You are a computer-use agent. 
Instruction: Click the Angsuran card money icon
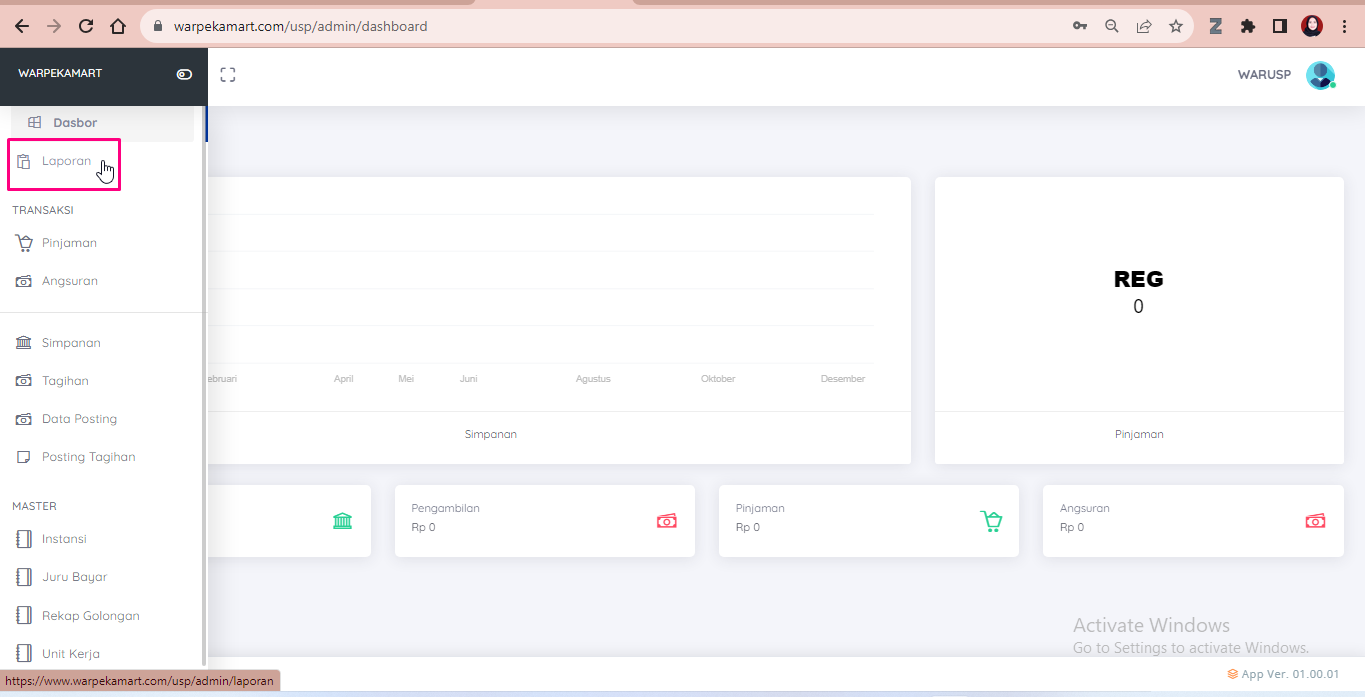coord(1315,521)
